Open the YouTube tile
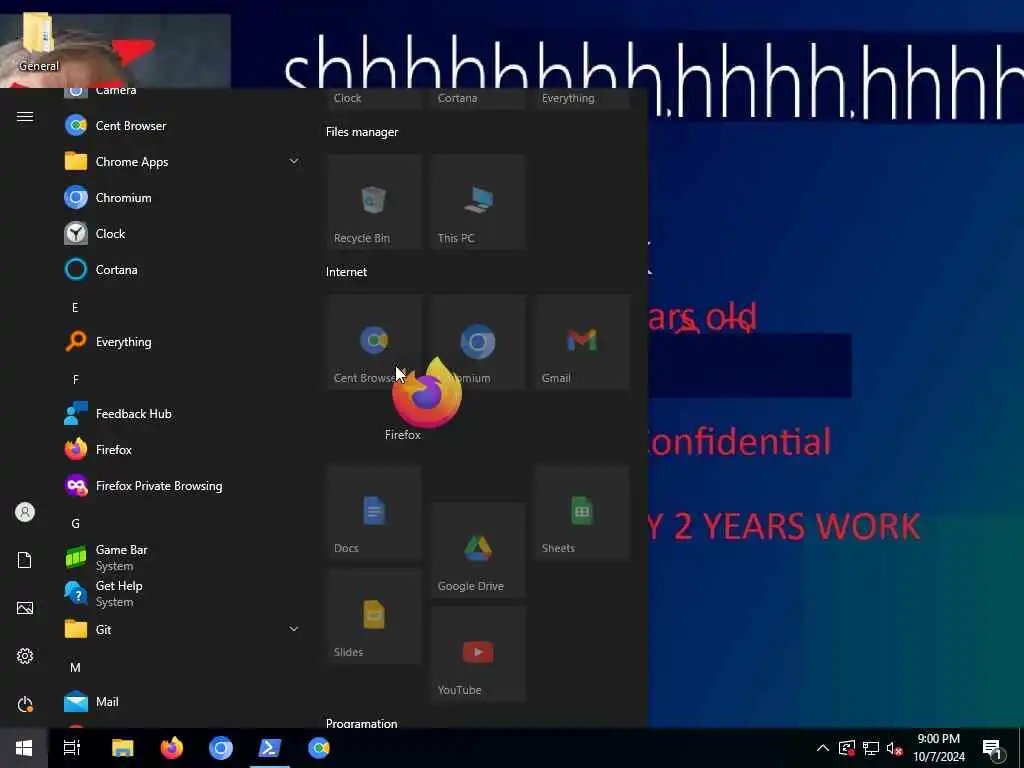This screenshot has width=1024, height=768. [x=478, y=654]
